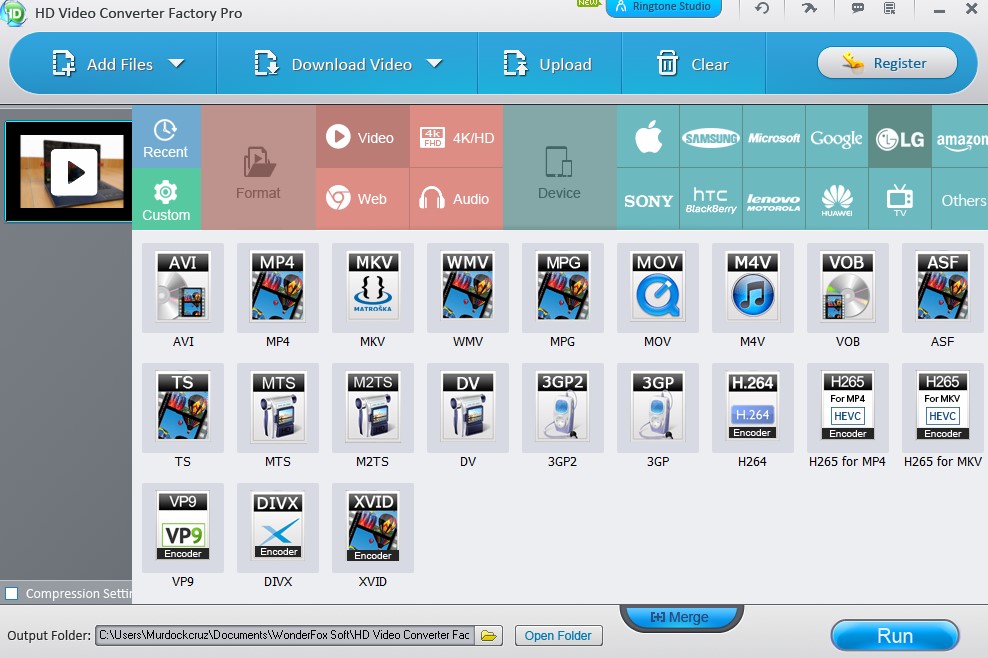Open Microsoft device profiles
Viewport: 988px width, 658px height.
click(x=774, y=137)
